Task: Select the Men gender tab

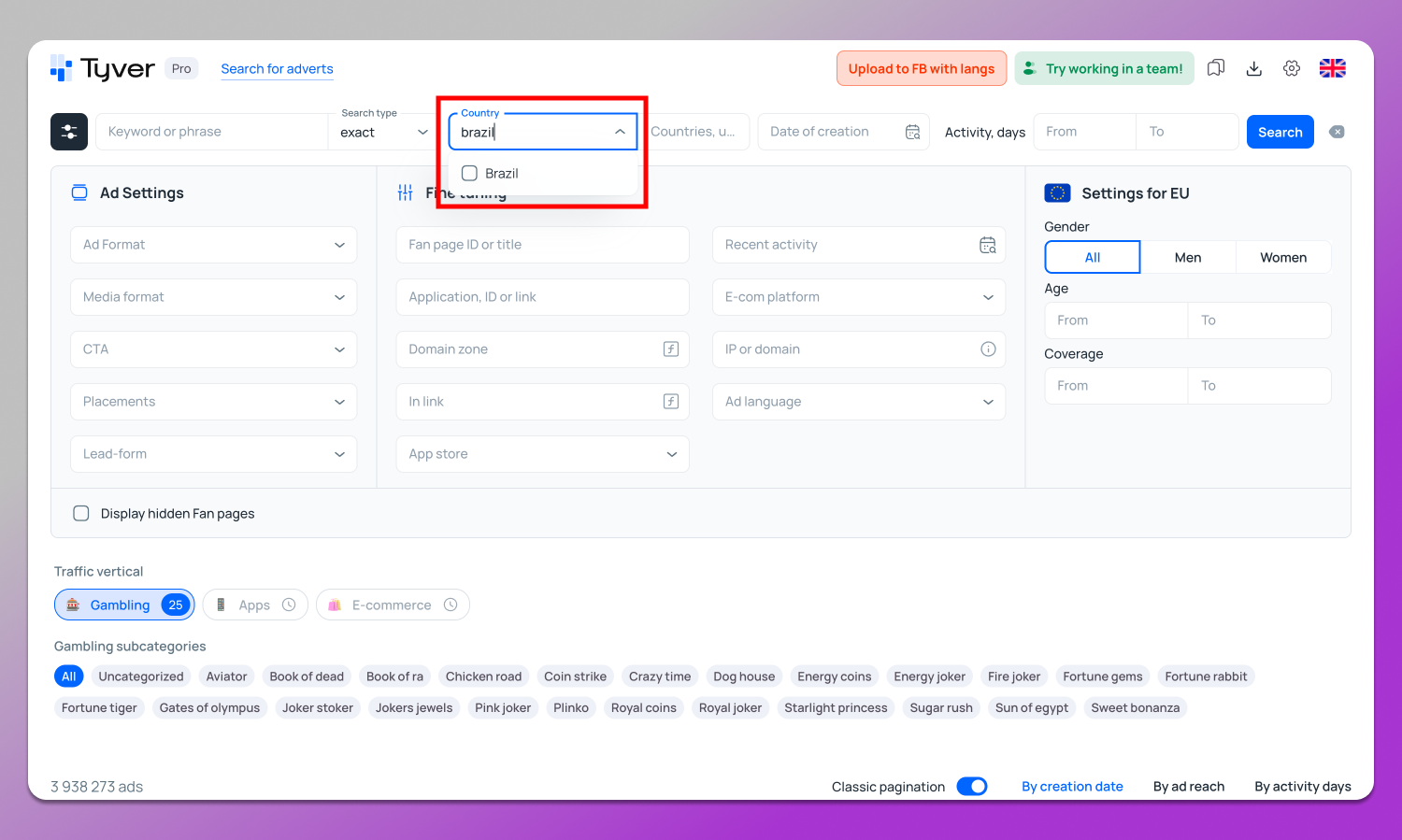Action: coord(1188,257)
